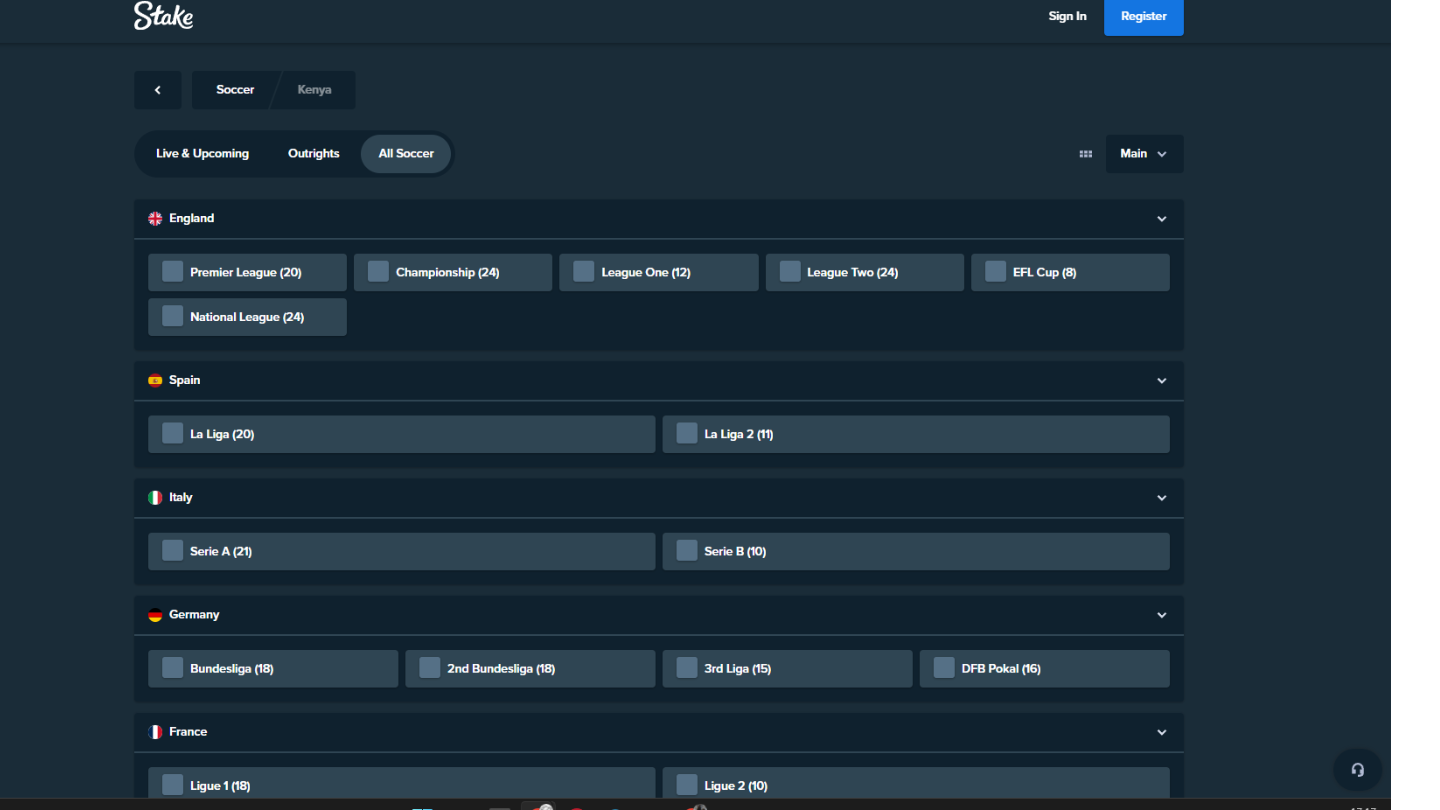Click the England flag icon

tap(155, 219)
